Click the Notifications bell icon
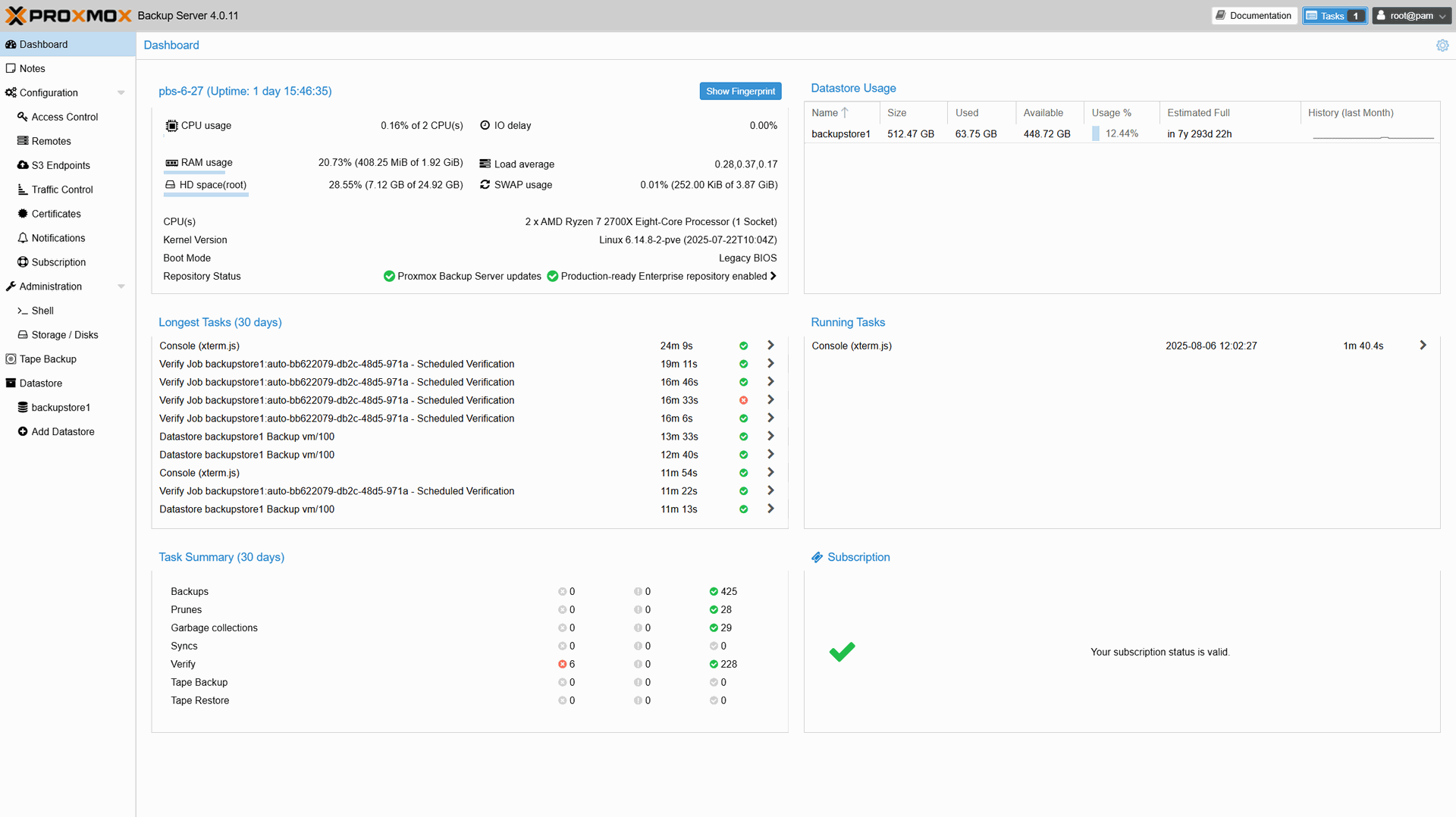The width and height of the screenshot is (1456, 817). (23, 238)
